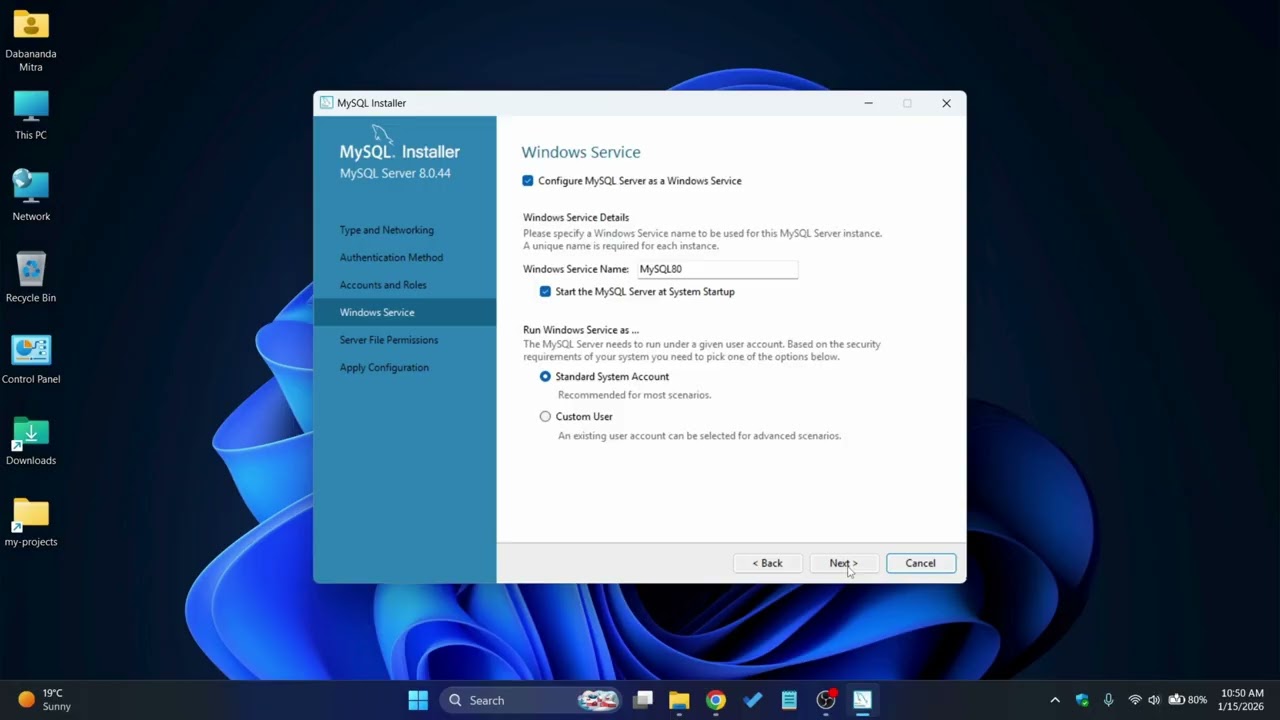Go to Accounts and Roles step

click(x=383, y=285)
